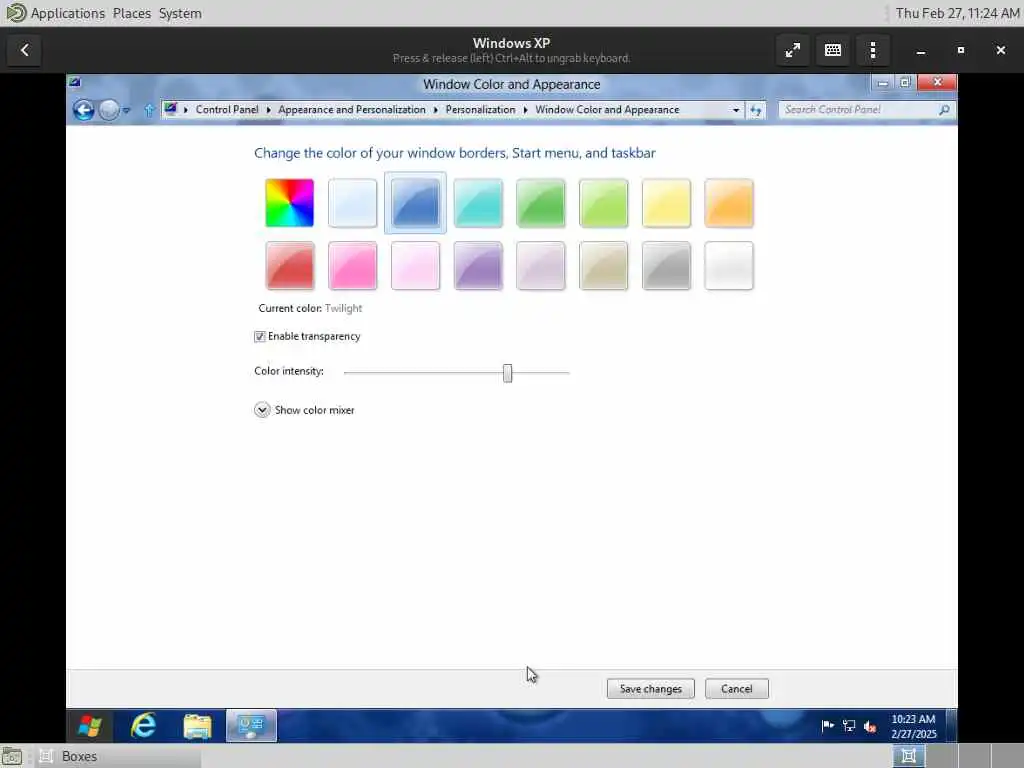The width and height of the screenshot is (1024, 768).
Task: Pick the yellow sun swatch
Action: (x=666, y=203)
